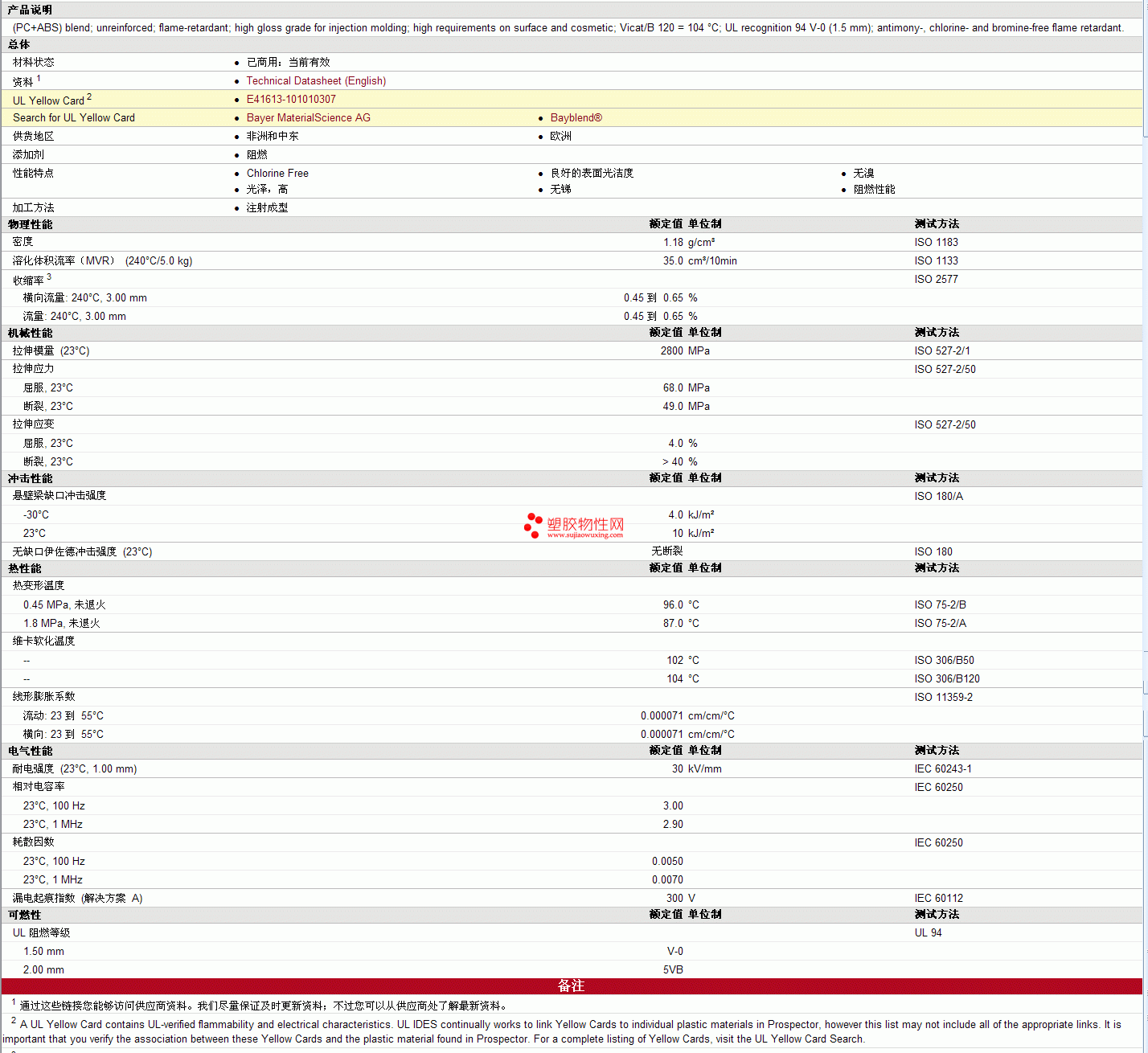Image resolution: width=1148 pixels, height=1053 pixels.
Task: Select the Chlorine Free feature
Action: pyautogui.click(x=277, y=174)
